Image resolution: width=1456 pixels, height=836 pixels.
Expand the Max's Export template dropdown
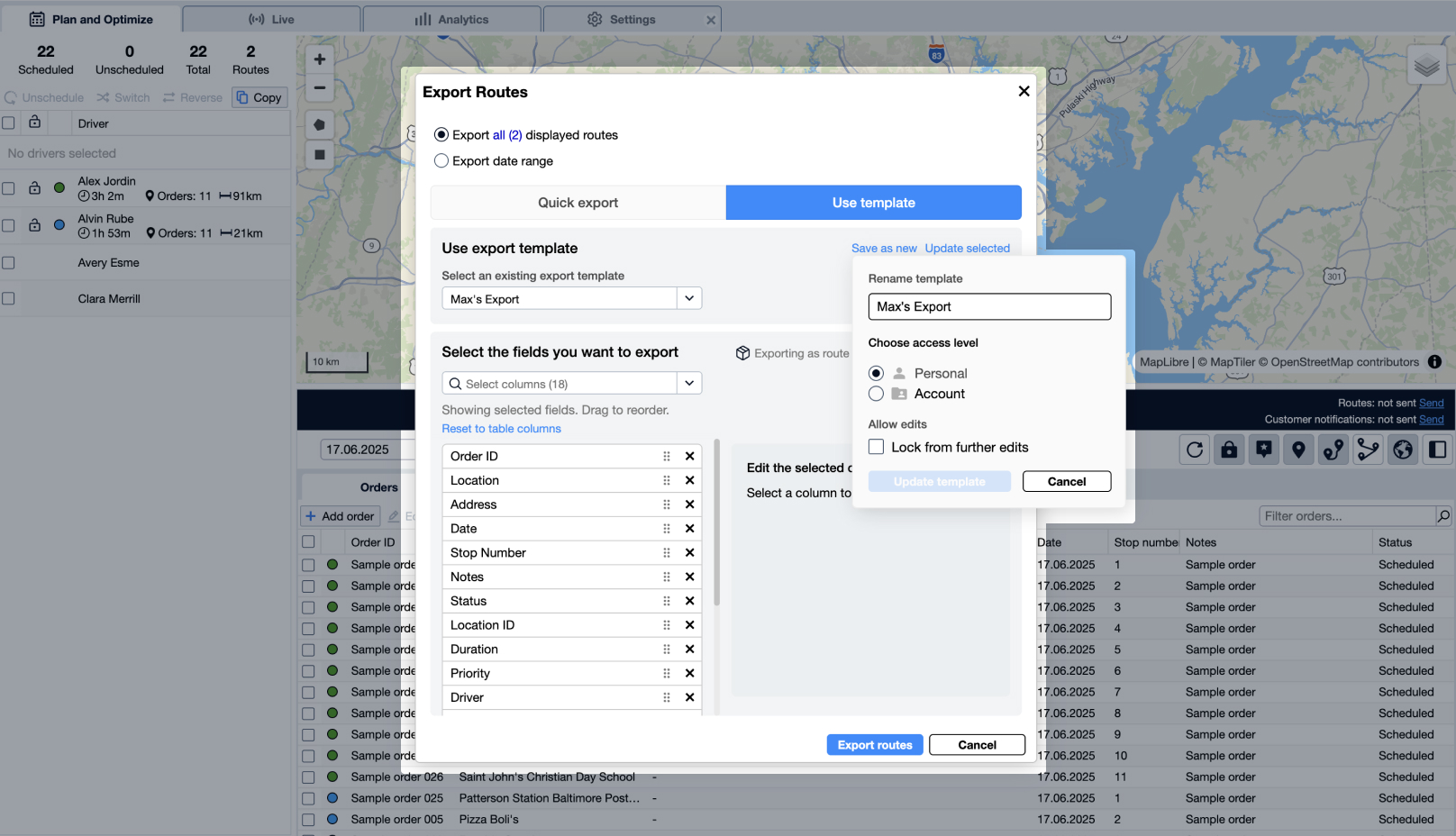(689, 298)
